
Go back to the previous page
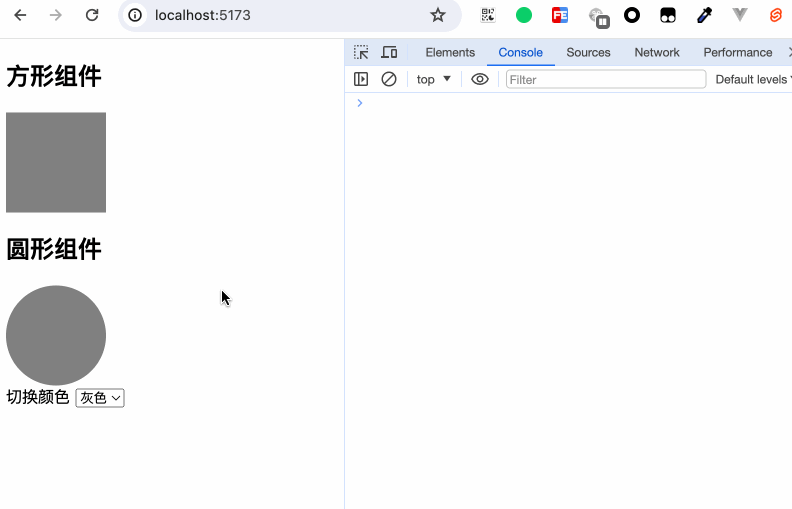tap(20, 15)
